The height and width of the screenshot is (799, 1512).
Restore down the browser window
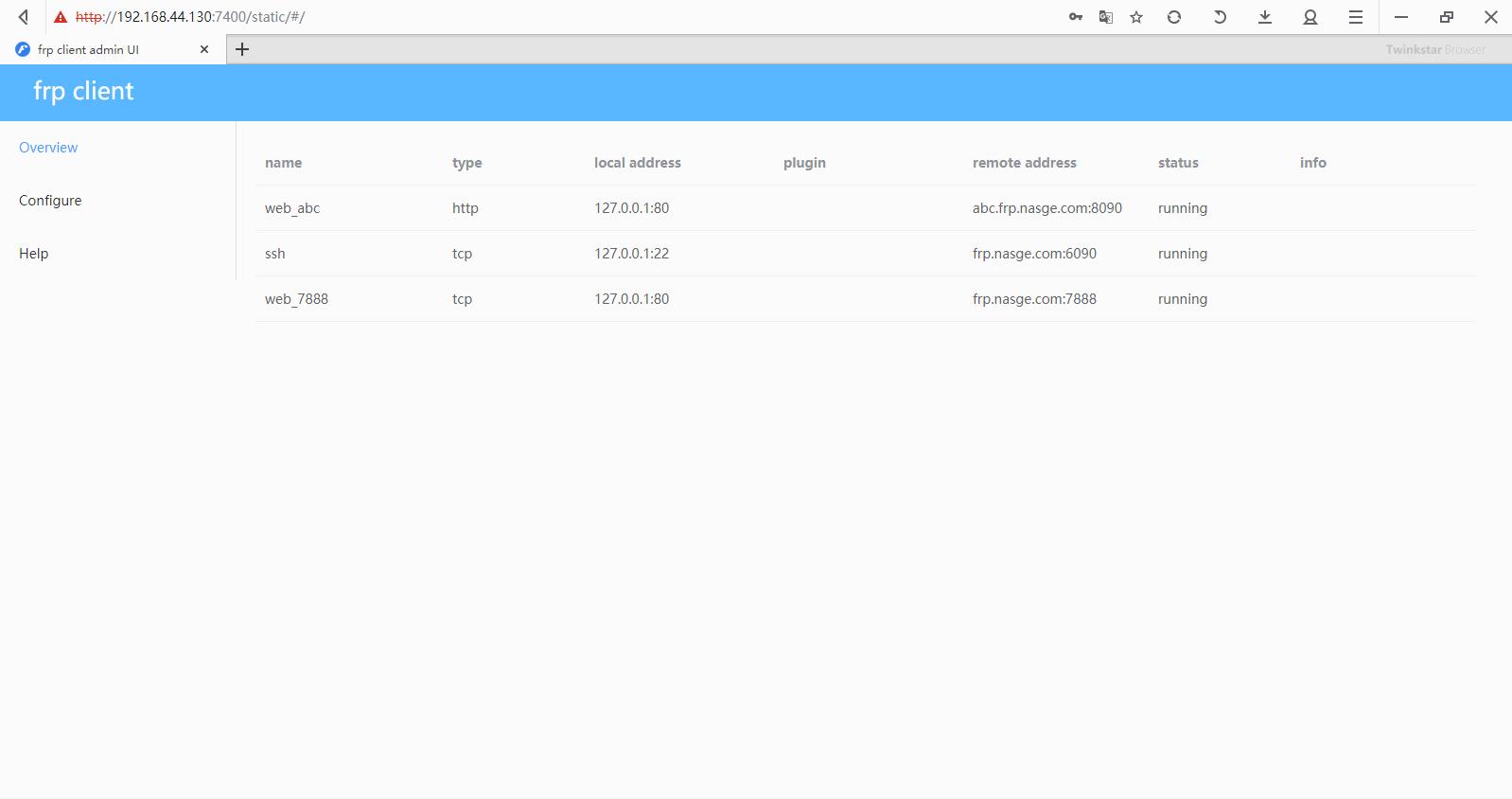[x=1447, y=17]
